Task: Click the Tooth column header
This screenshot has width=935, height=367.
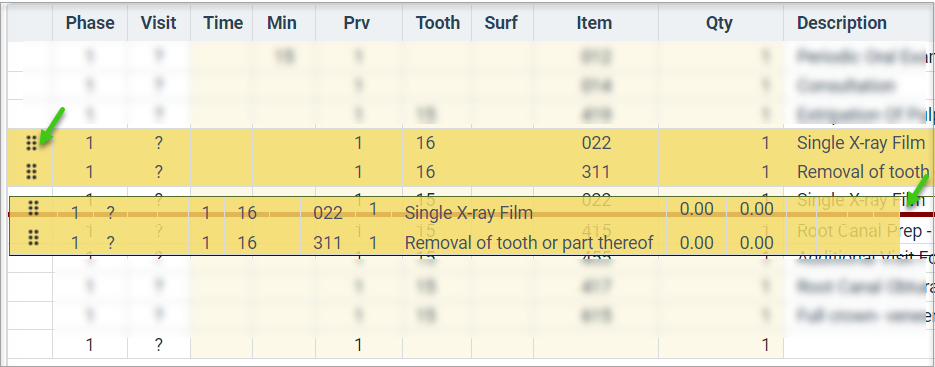Action: (x=438, y=23)
